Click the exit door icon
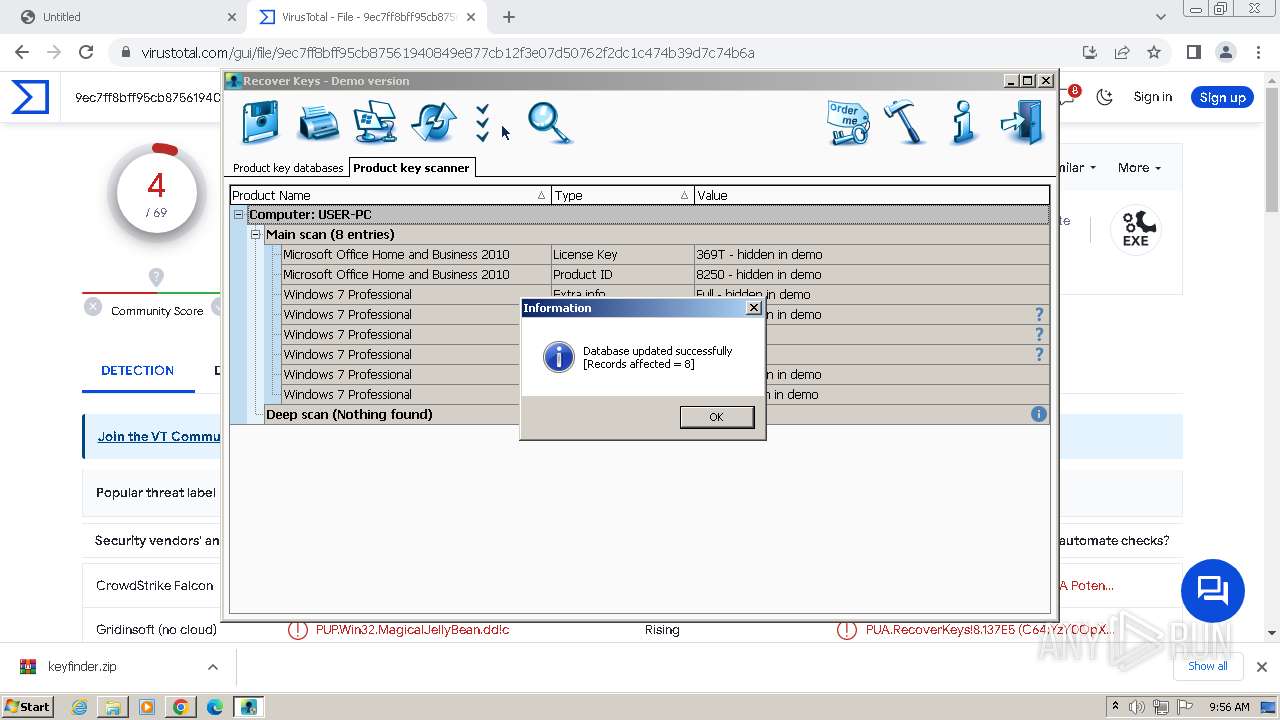The image size is (1280, 720). (1022, 123)
